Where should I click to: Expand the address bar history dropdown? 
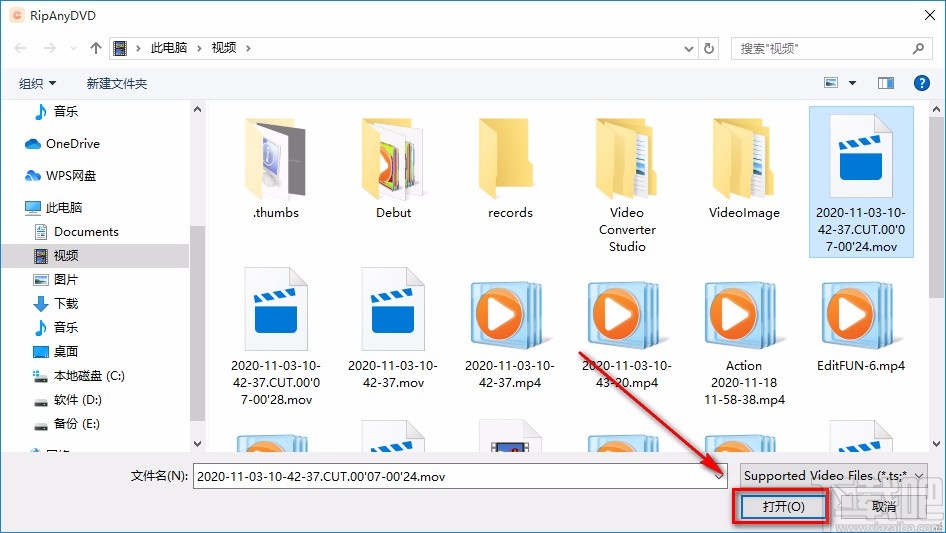688,48
